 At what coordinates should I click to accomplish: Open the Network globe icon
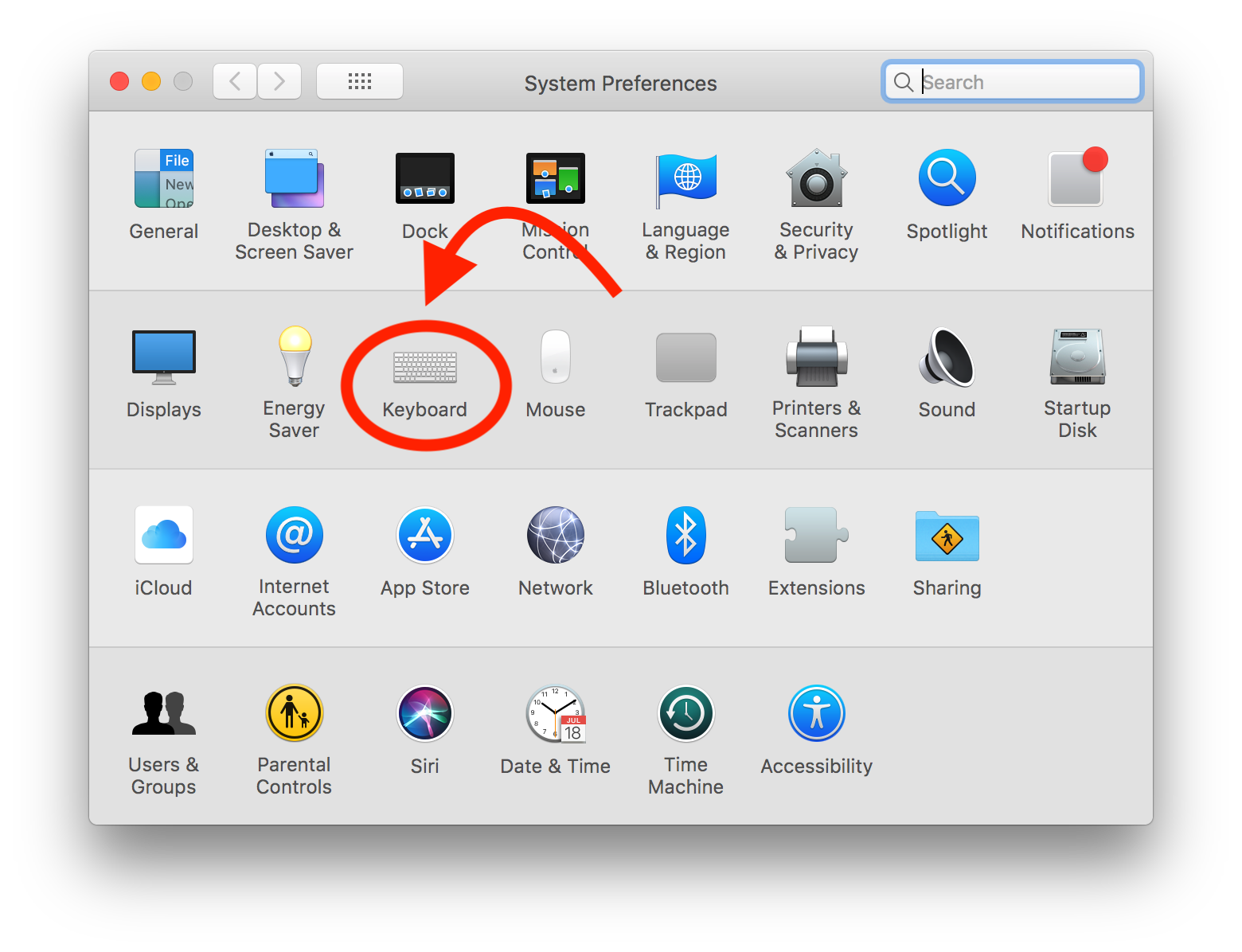click(556, 536)
